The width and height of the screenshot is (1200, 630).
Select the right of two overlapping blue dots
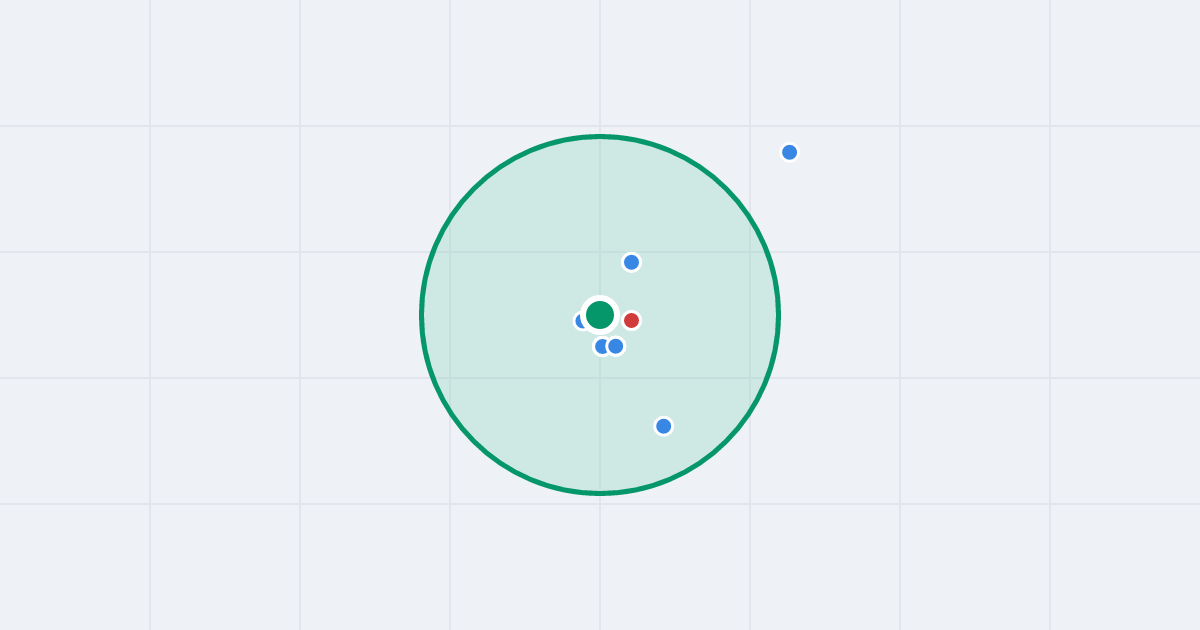tap(616, 346)
